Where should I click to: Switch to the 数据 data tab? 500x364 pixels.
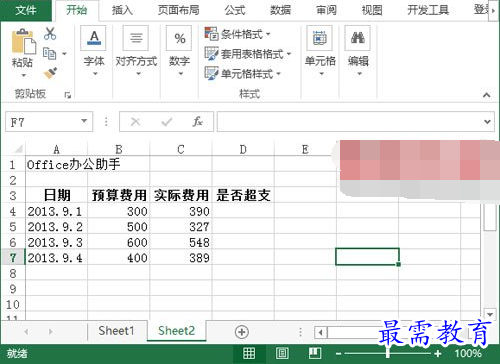click(281, 10)
